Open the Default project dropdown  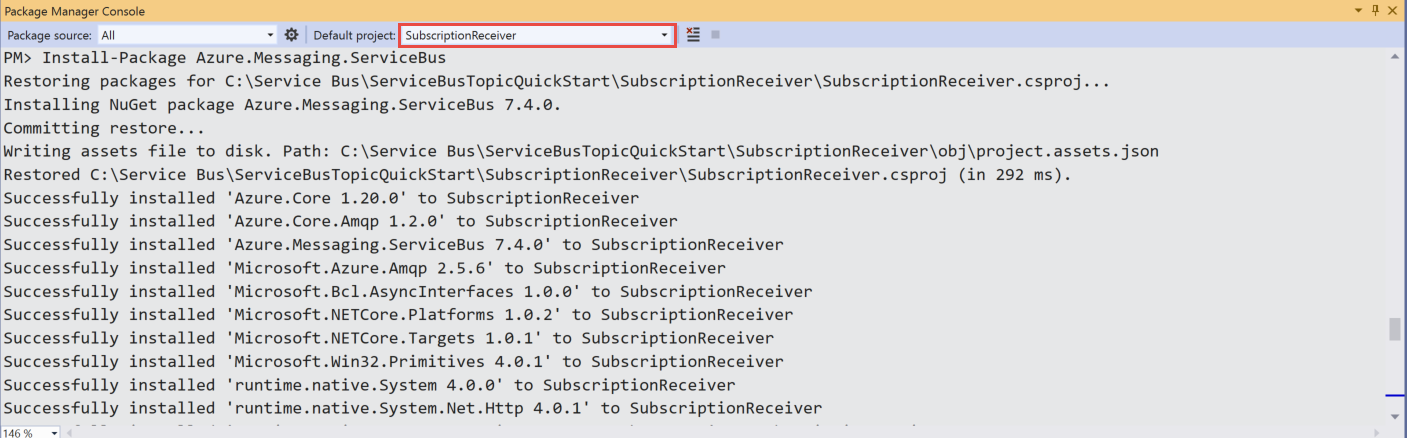tap(538, 35)
